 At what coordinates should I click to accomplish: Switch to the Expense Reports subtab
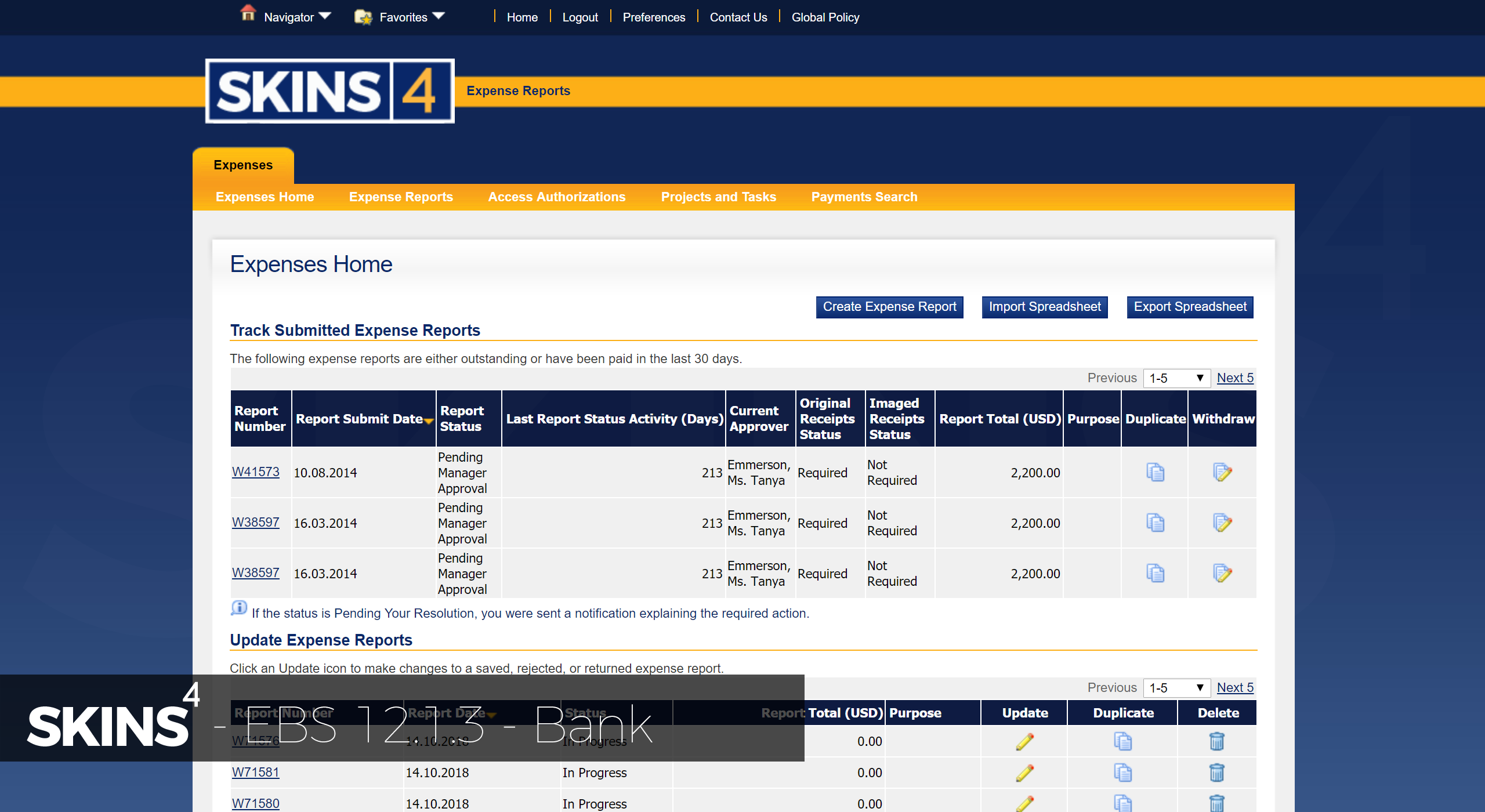(401, 197)
